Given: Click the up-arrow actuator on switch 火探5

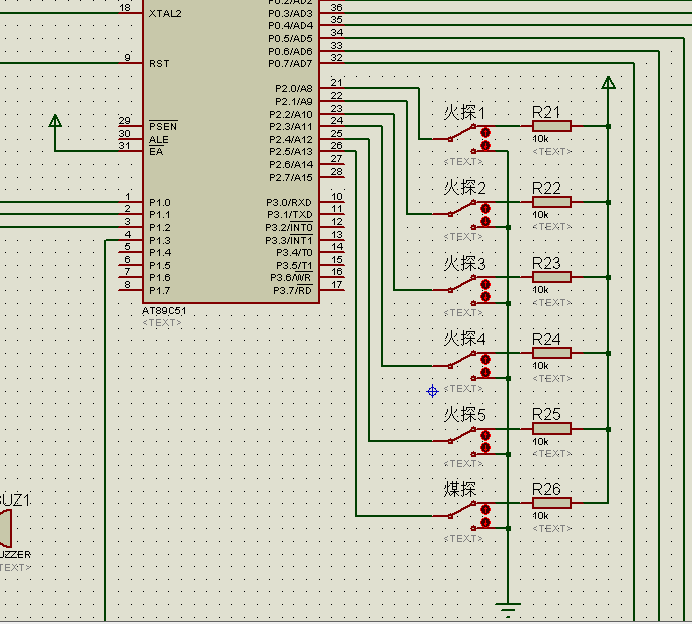Looking at the screenshot, I should 485,436.
